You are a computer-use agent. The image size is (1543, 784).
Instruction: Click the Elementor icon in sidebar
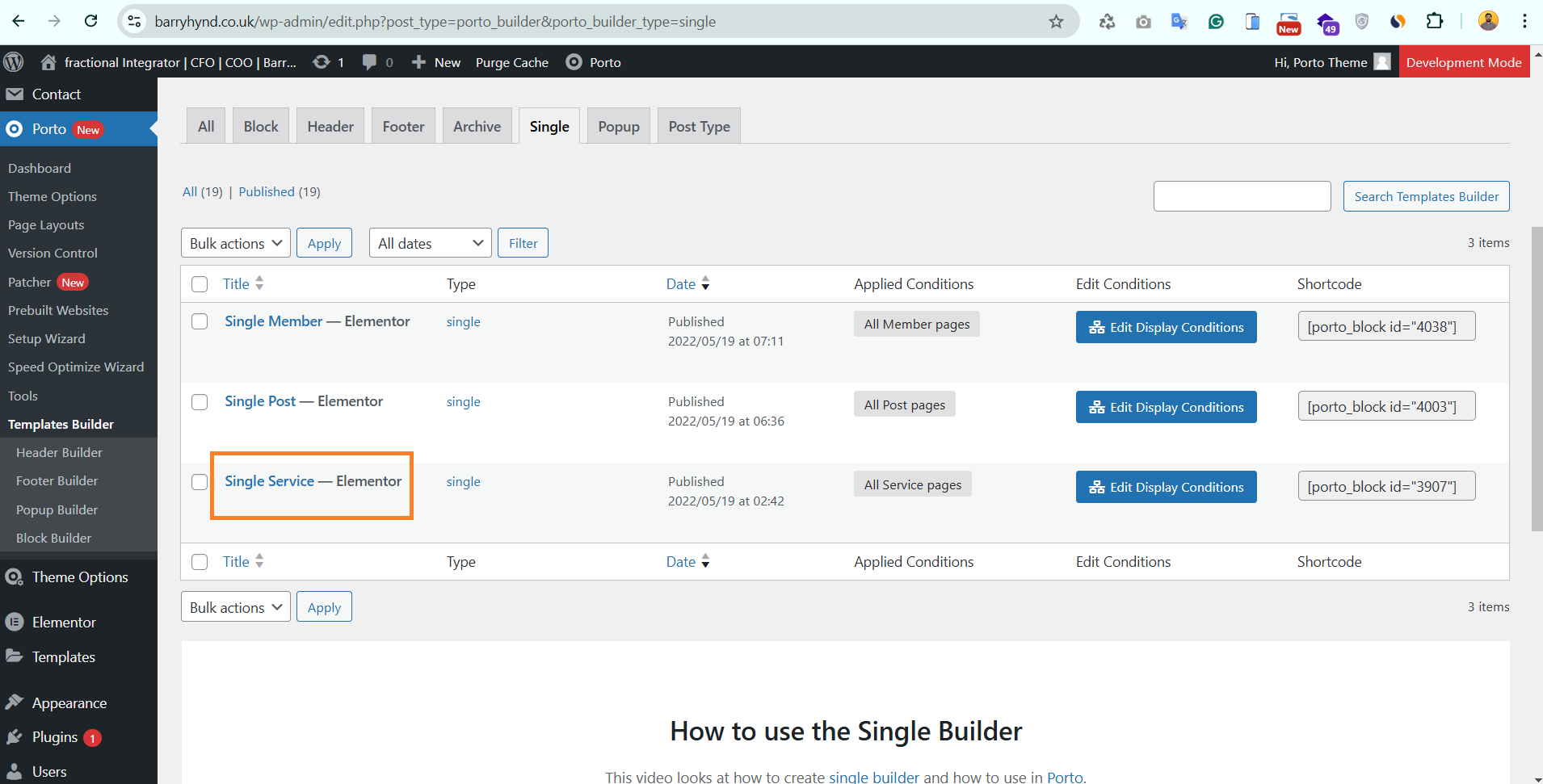14,622
